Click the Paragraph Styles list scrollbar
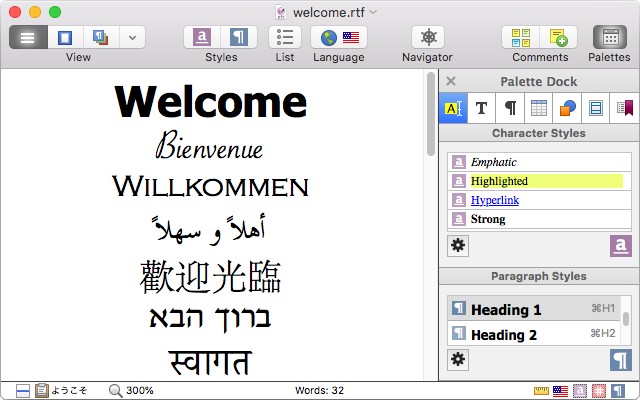640x400 pixels. (626, 319)
